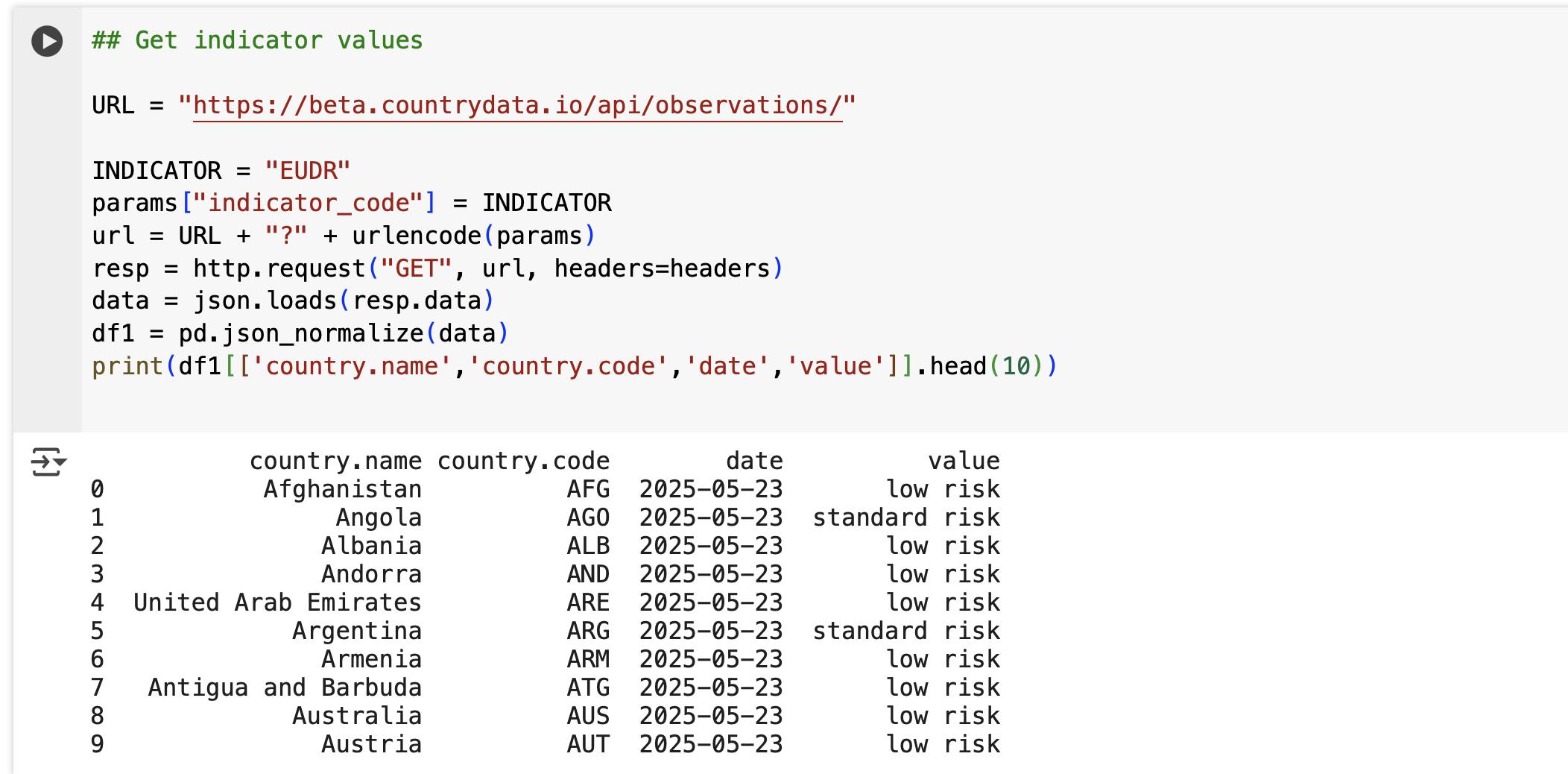Click the country.name column header in output
The image size is (1568, 774).
(x=335, y=461)
